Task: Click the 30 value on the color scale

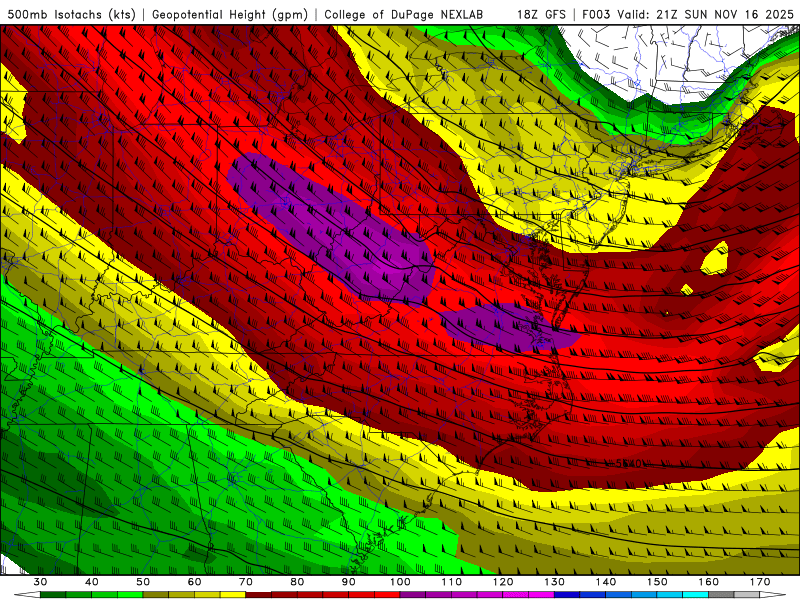Action: [40, 582]
